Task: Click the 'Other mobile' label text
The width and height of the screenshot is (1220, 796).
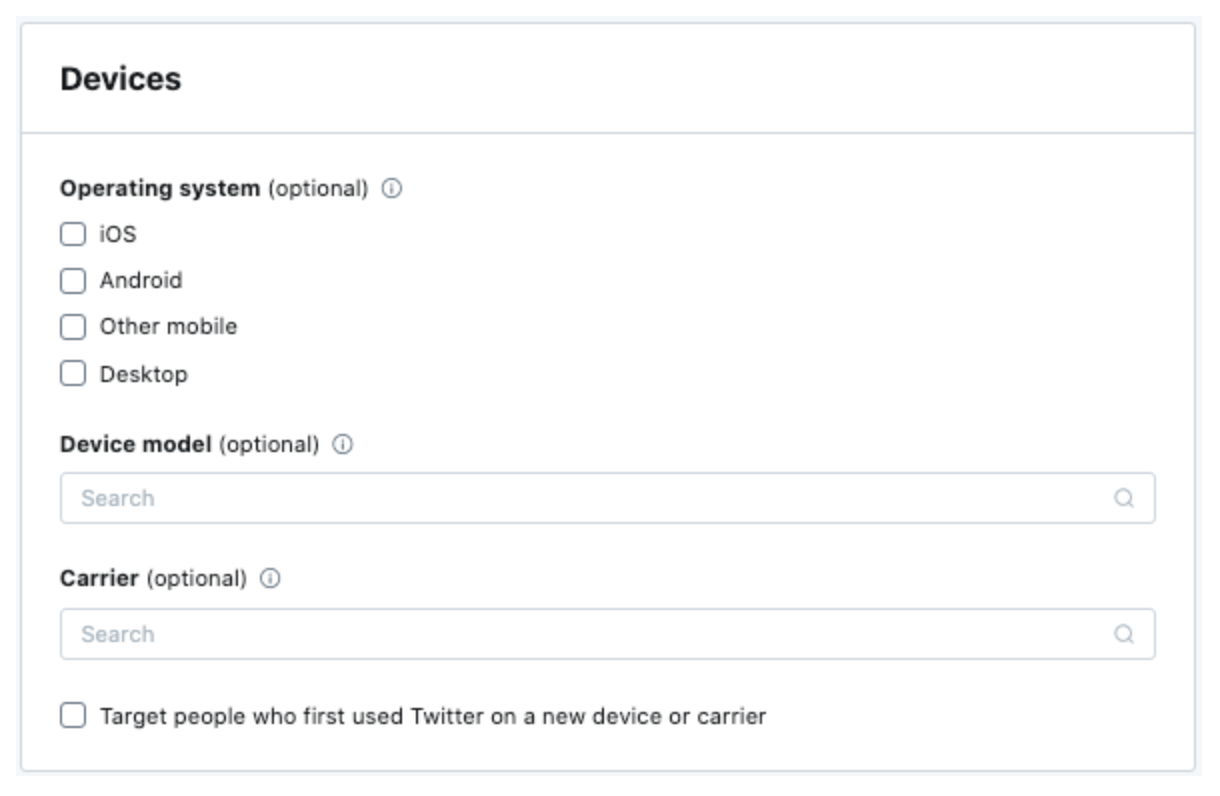Action: pyautogui.click(x=168, y=327)
